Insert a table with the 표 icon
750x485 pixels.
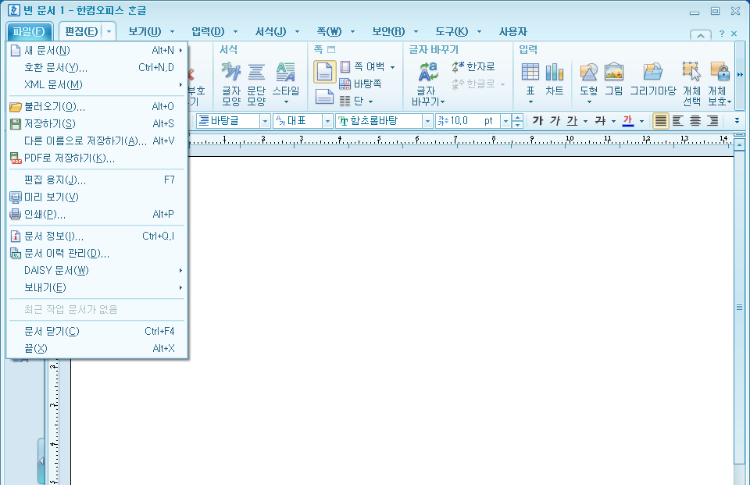coord(530,82)
